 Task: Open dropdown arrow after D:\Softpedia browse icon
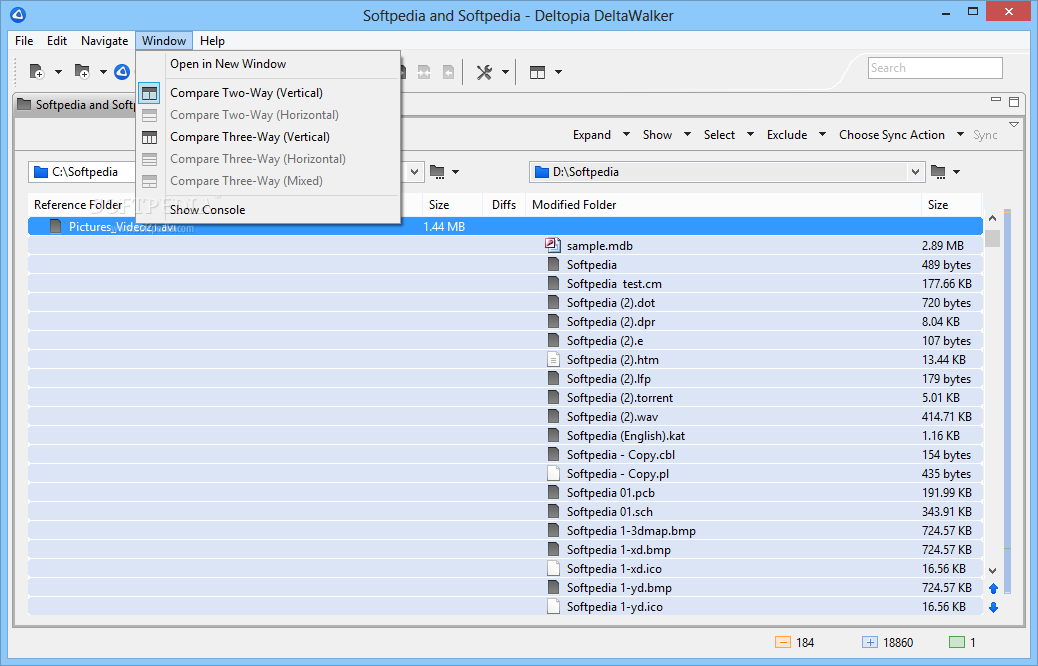pyautogui.click(x=956, y=172)
